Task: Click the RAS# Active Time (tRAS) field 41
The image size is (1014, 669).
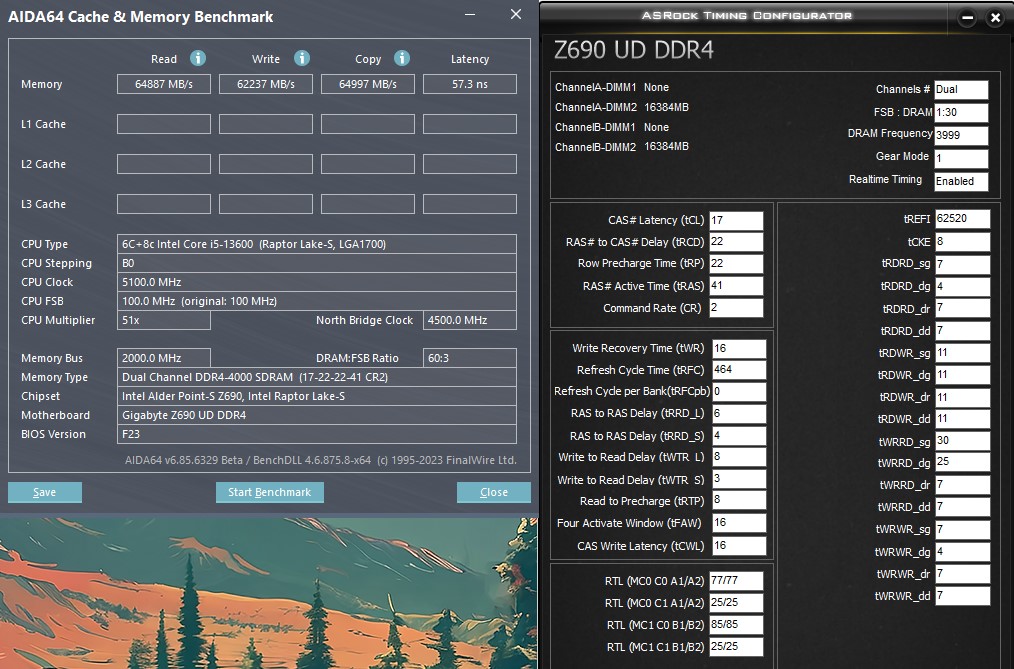Action: (736, 286)
